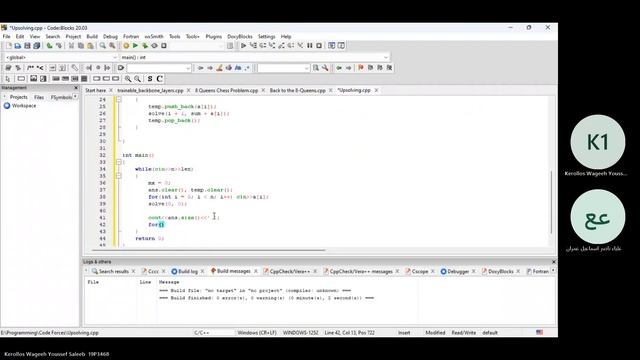Pause the debugger with Break icon
The width and height of the screenshot is (640, 360).
(310, 46)
